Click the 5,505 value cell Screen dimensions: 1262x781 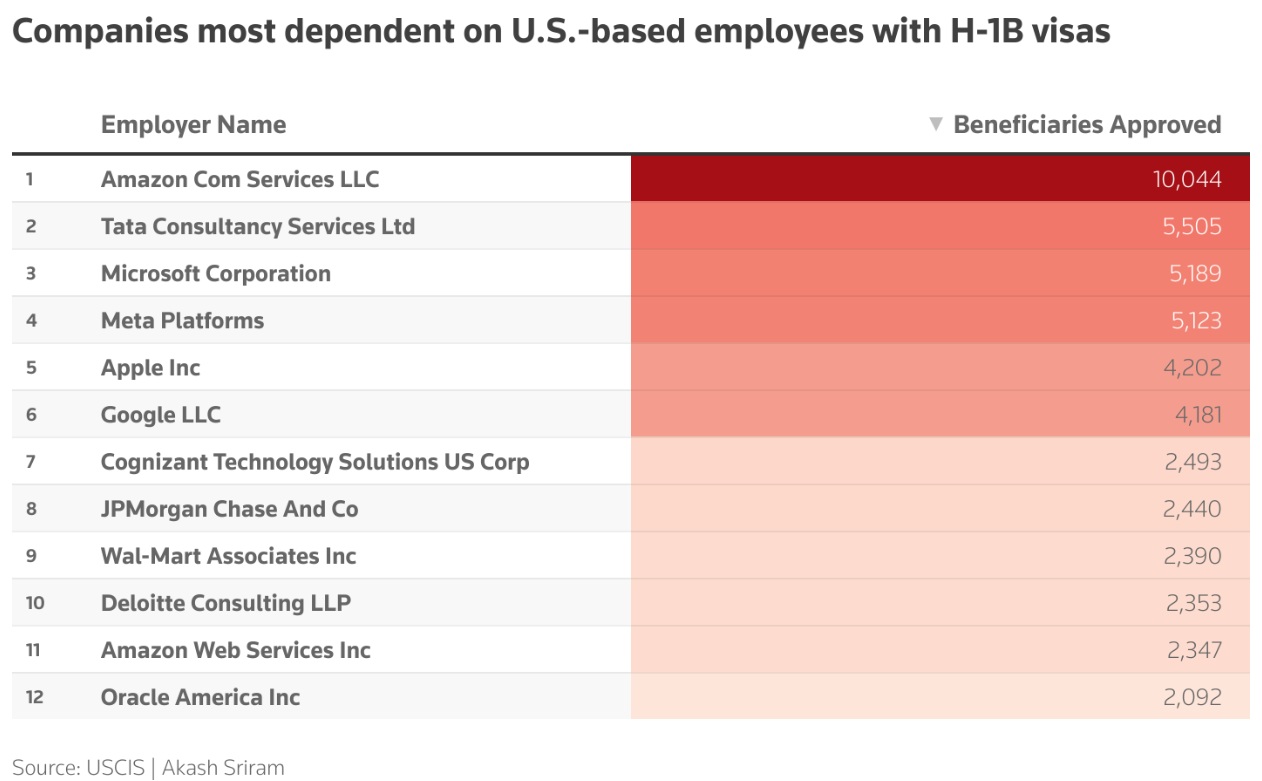tap(940, 226)
